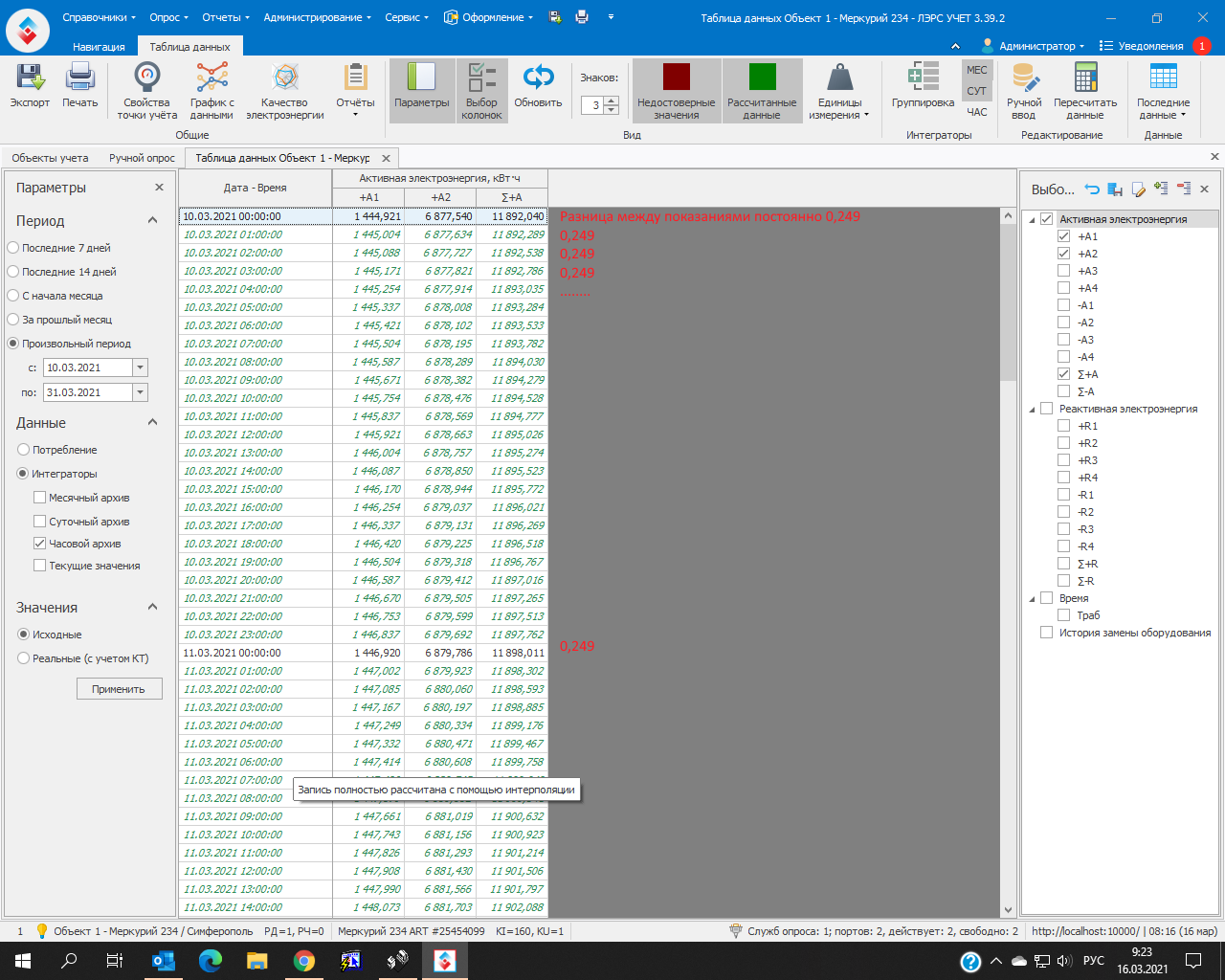Open the Администратор user dropdown
The height and width of the screenshot is (980, 1225).
pos(1033,46)
